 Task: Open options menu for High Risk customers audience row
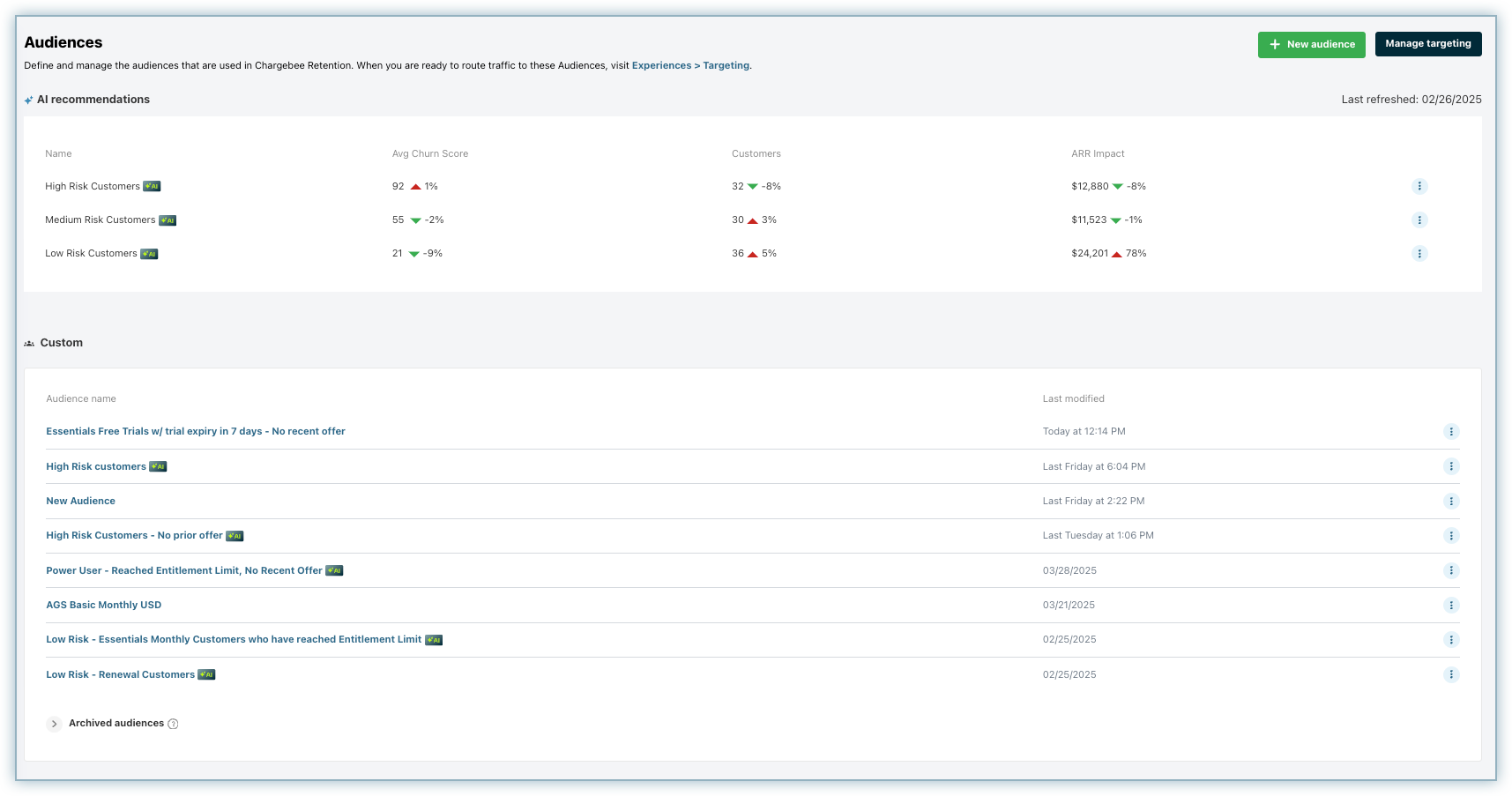click(x=1451, y=466)
